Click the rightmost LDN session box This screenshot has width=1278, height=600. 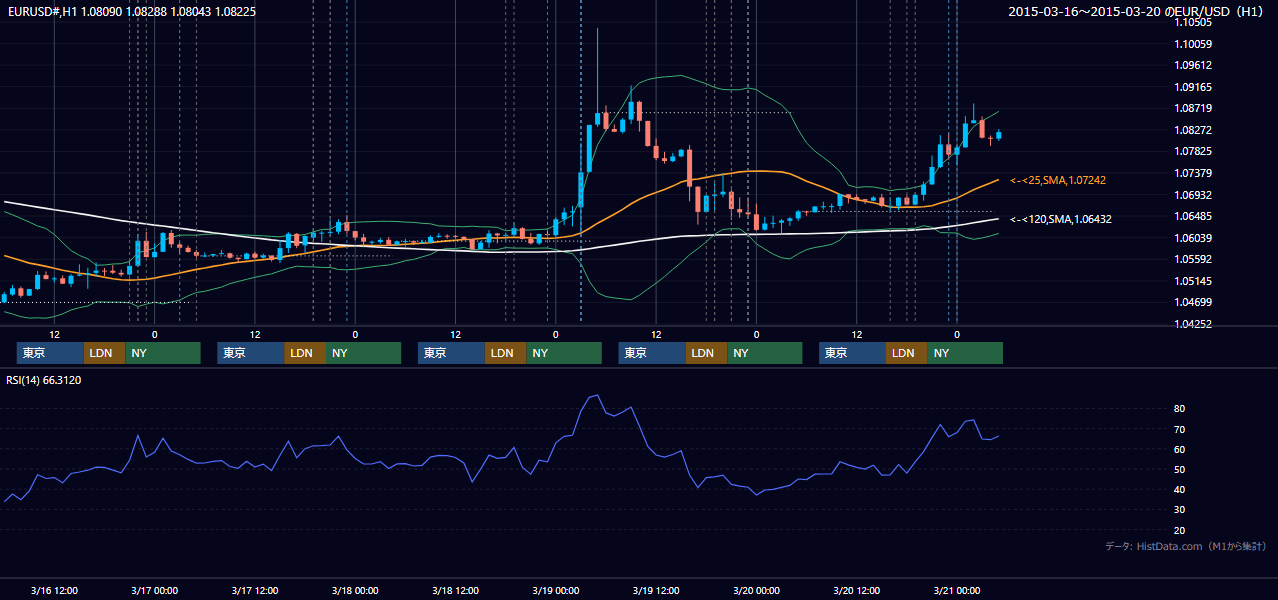[x=906, y=353]
